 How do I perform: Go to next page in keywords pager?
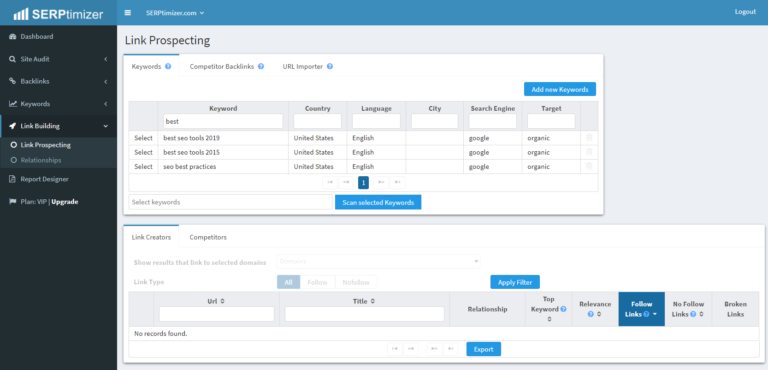tap(381, 183)
